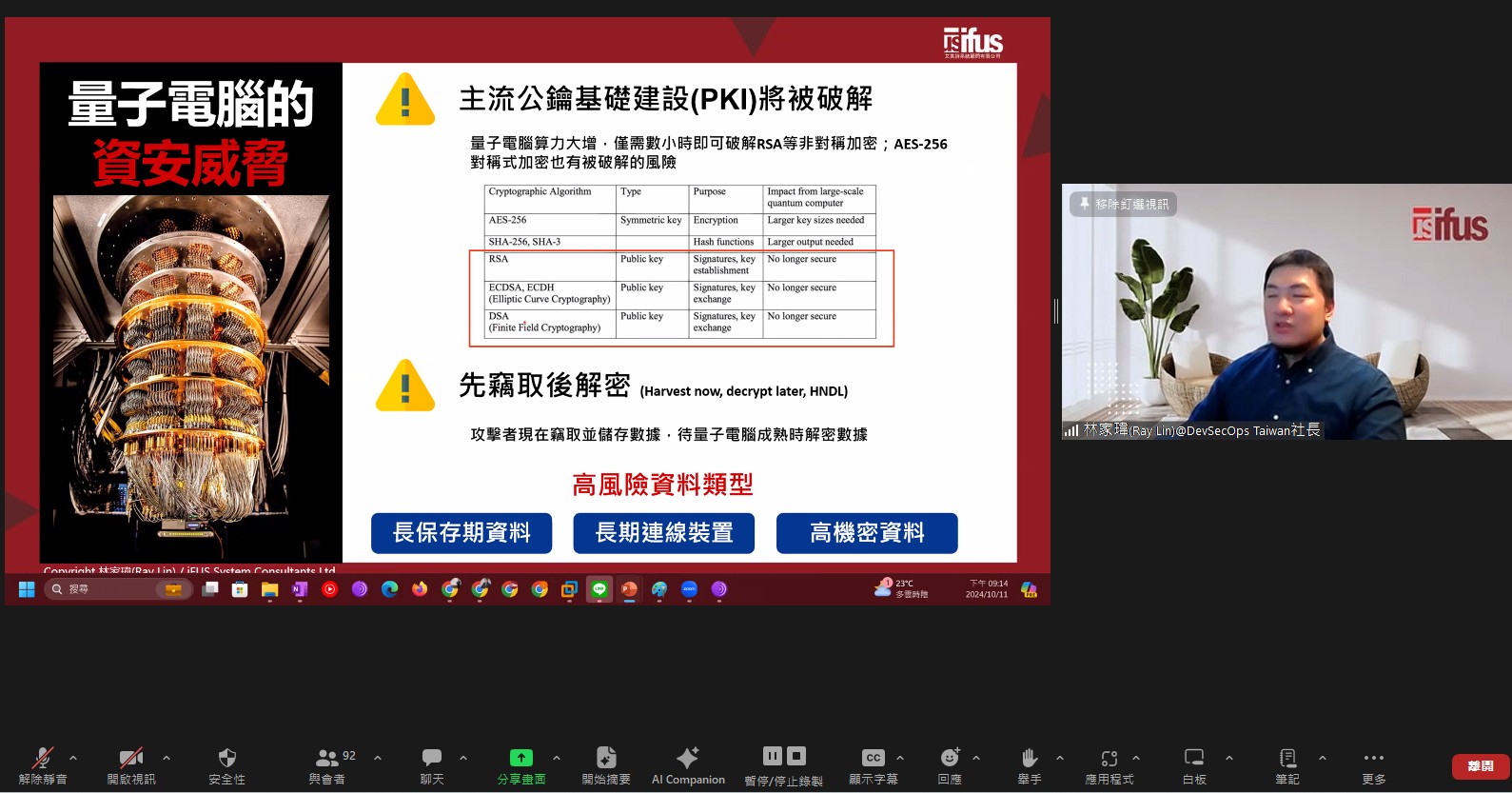Open the Security (安全性) shield icon
This screenshot has width=1512, height=793.
pyautogui.click(x=226, y=759)
